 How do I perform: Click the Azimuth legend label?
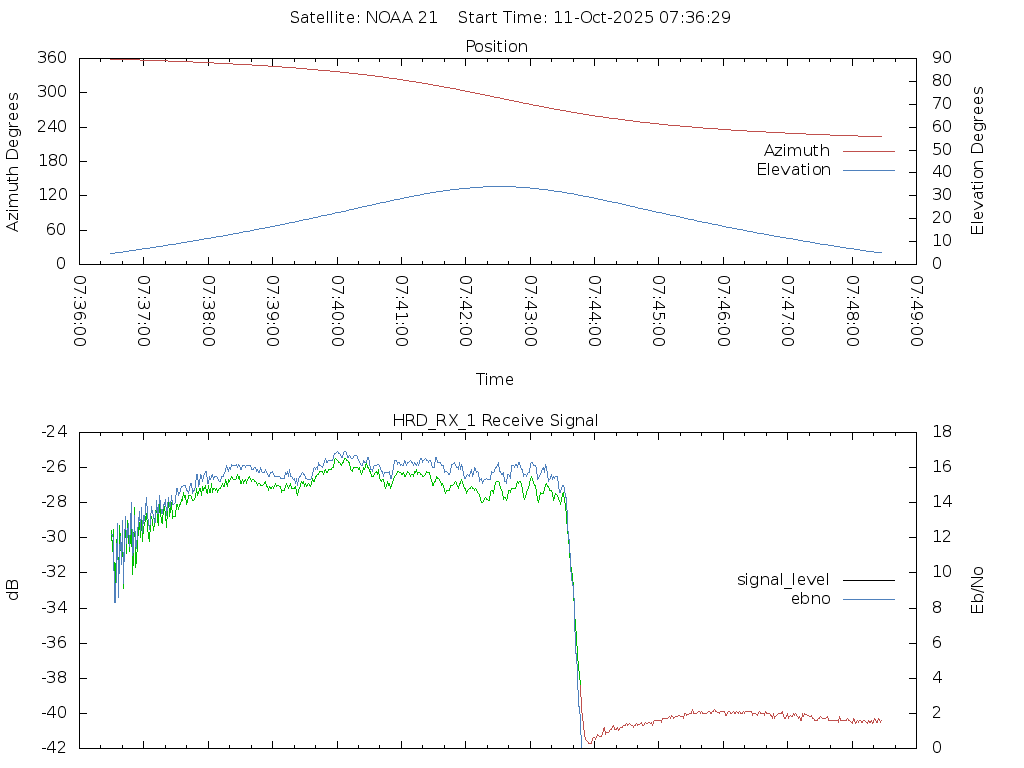pos(796,151)
